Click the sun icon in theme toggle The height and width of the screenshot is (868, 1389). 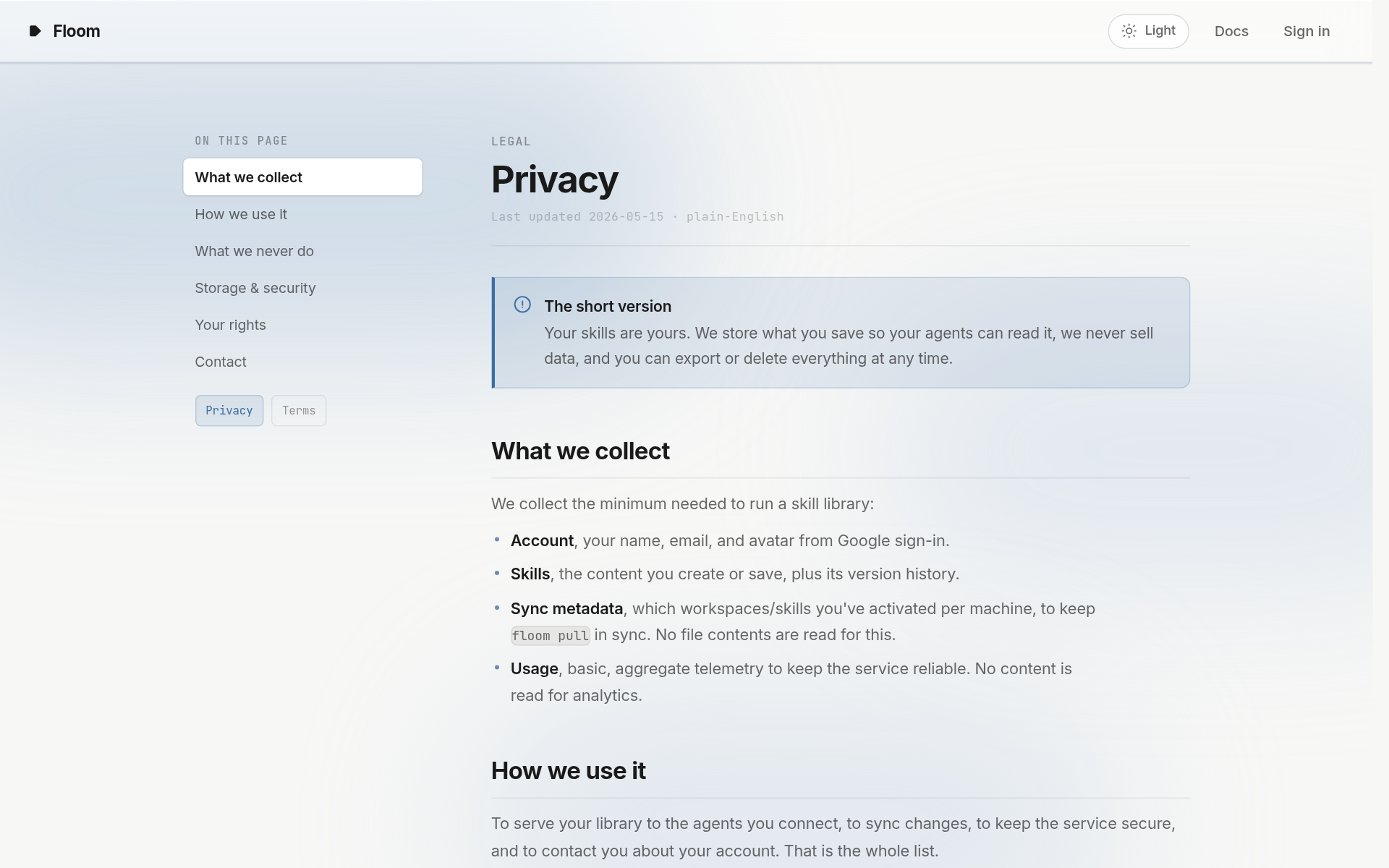(x=1129, y=31)
